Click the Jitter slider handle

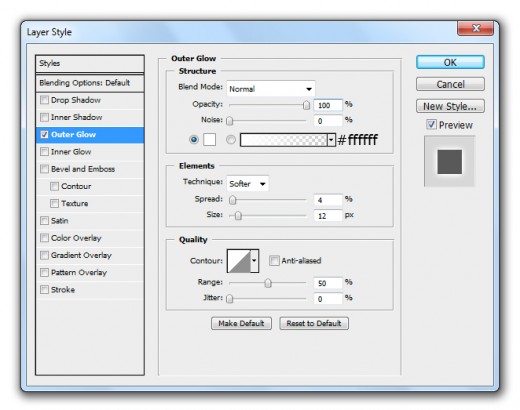[x=230, y=299]
